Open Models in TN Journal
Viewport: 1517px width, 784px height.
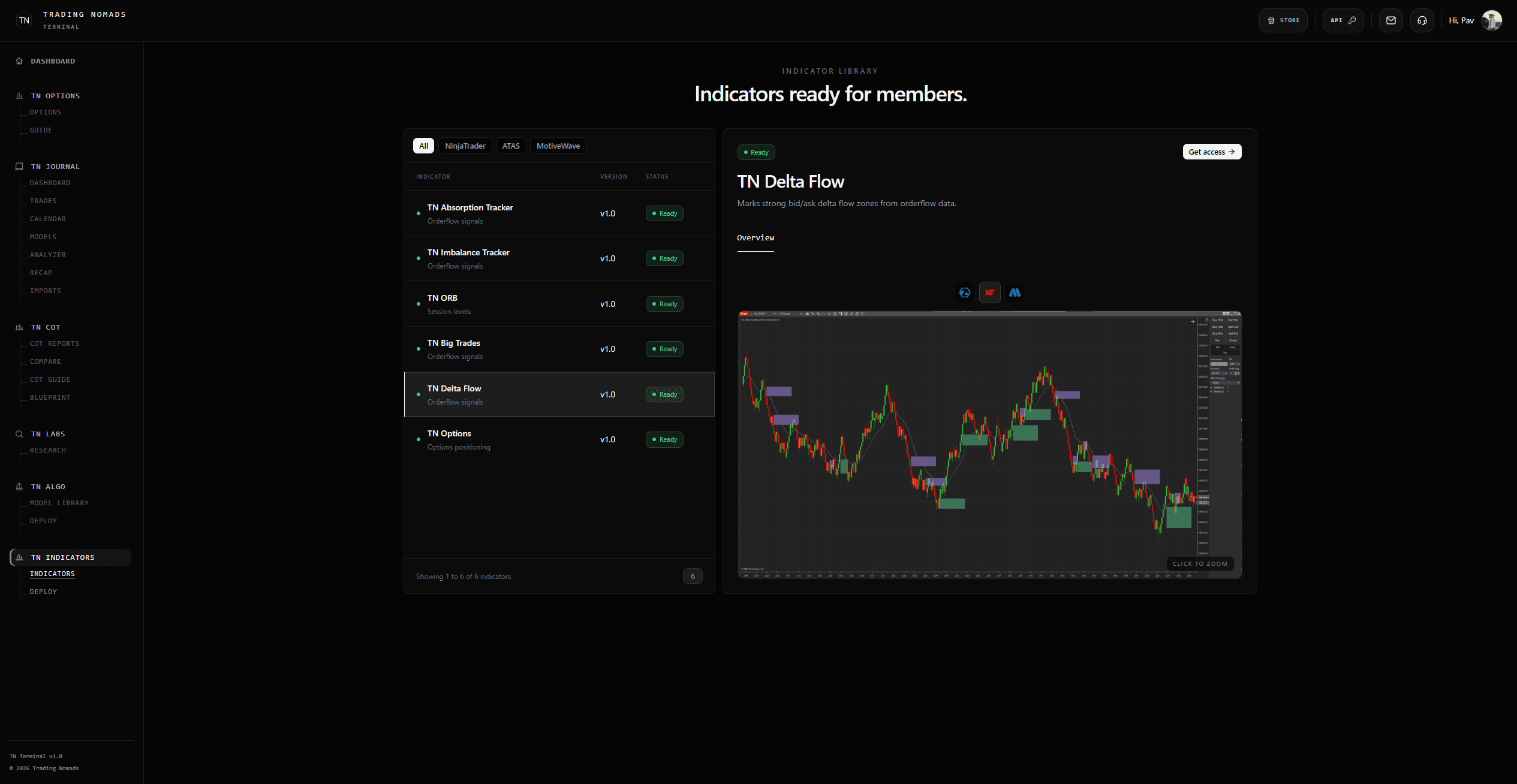(x=43, y=237)
